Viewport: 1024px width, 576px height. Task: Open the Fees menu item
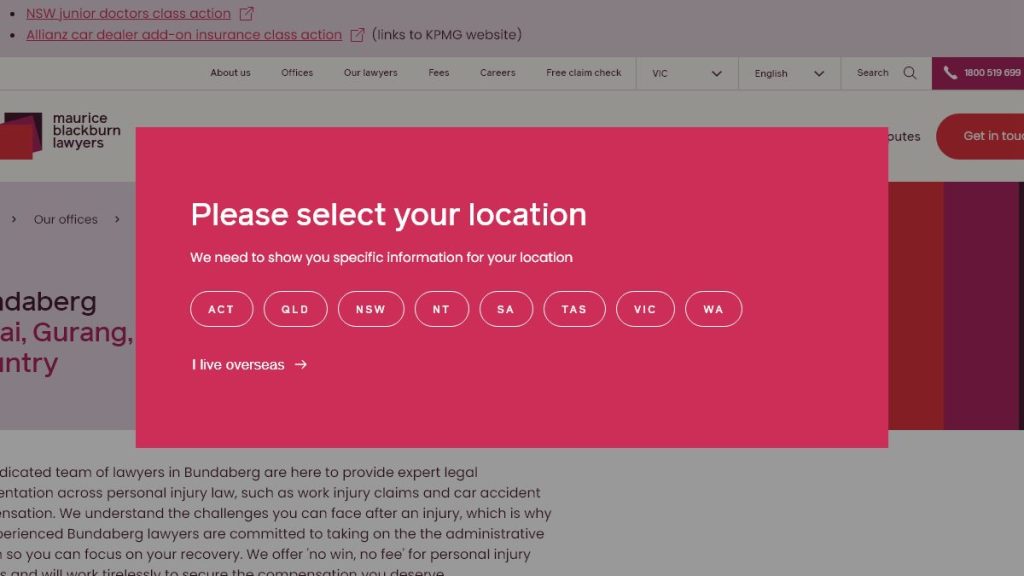pyautogui.click(x=438, y=72)
